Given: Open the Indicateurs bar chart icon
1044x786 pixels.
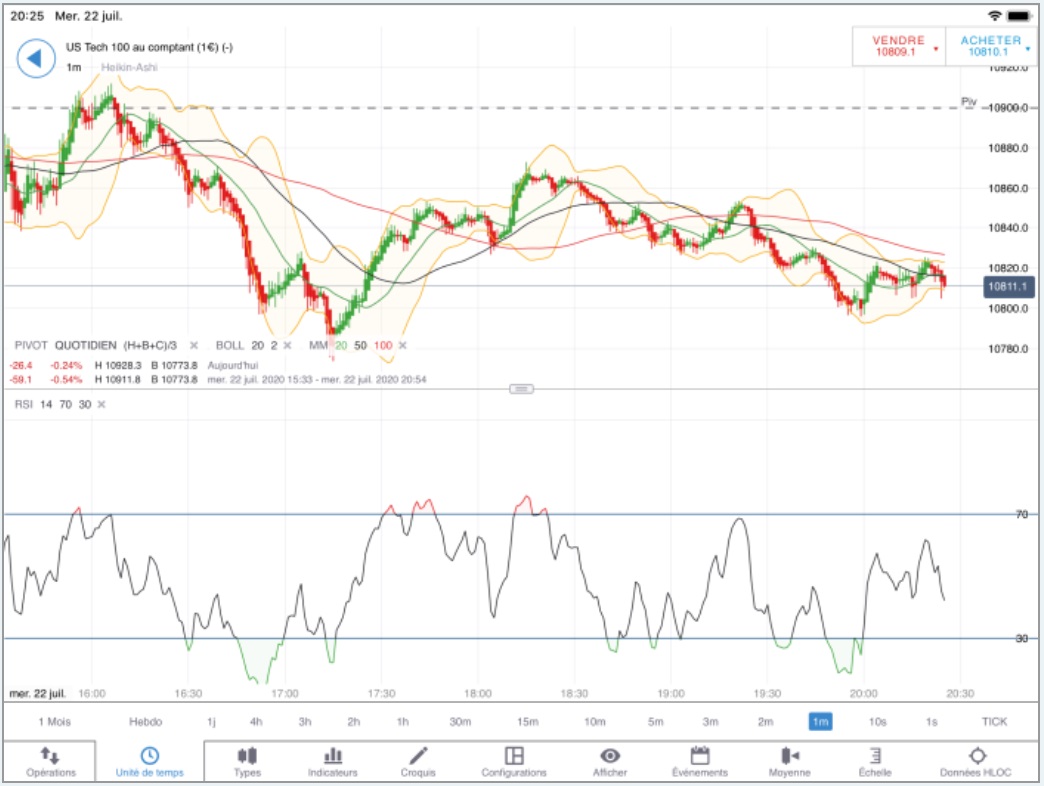Looking at the screenshot, I should (333, 755).
